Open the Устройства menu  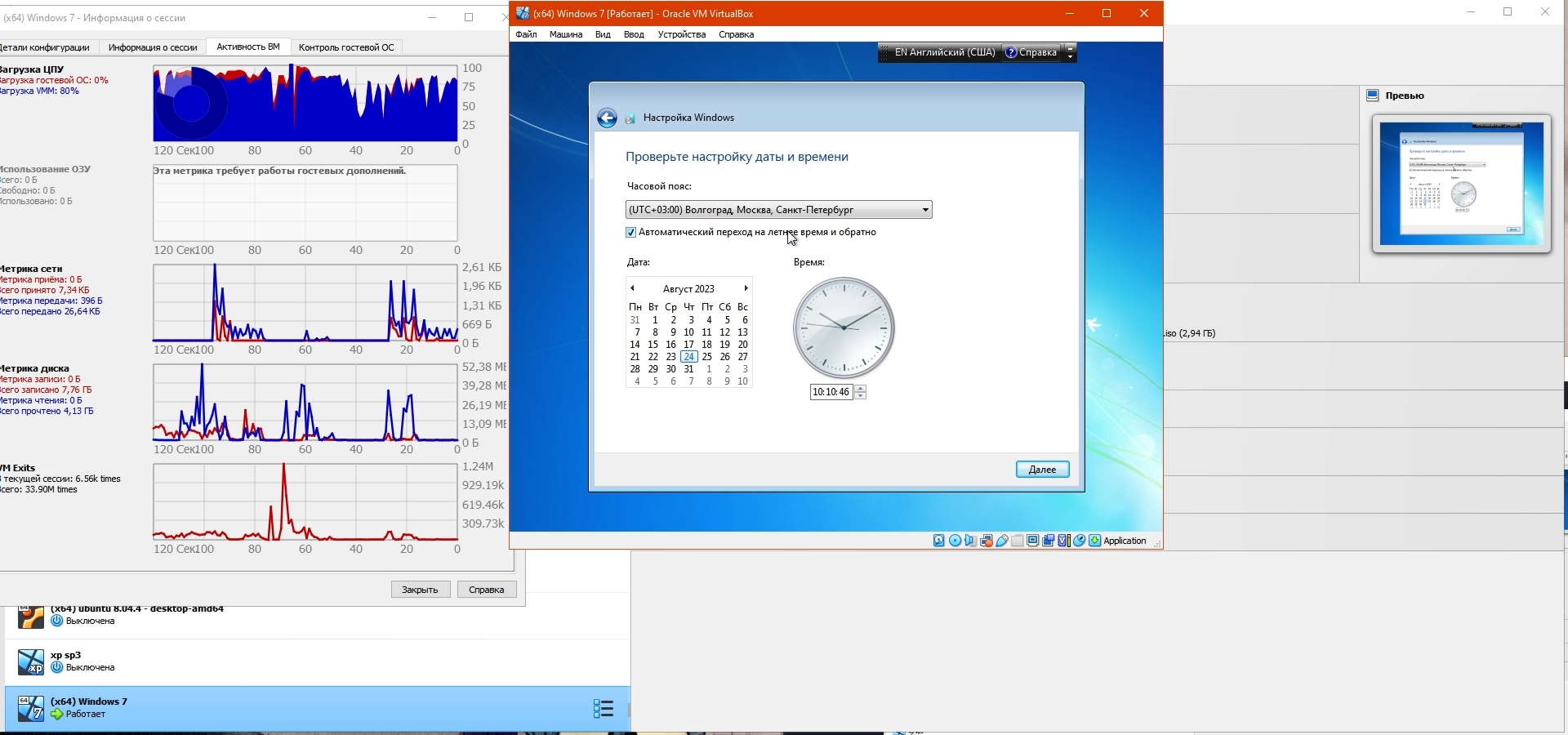point(682,34)
